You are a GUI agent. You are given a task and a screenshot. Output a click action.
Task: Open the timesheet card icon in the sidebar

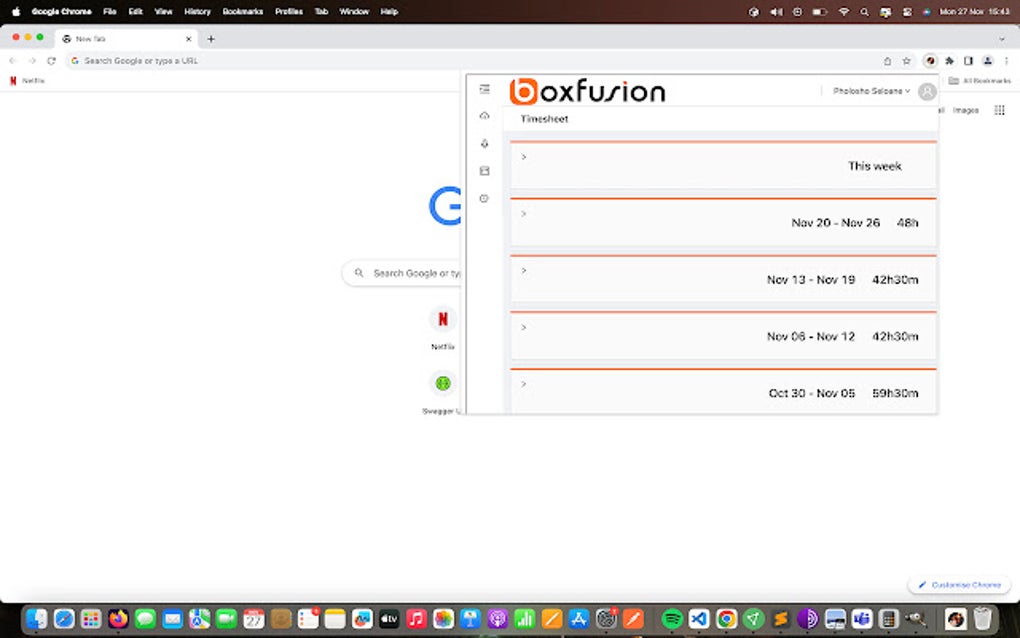tap(484, 170)
